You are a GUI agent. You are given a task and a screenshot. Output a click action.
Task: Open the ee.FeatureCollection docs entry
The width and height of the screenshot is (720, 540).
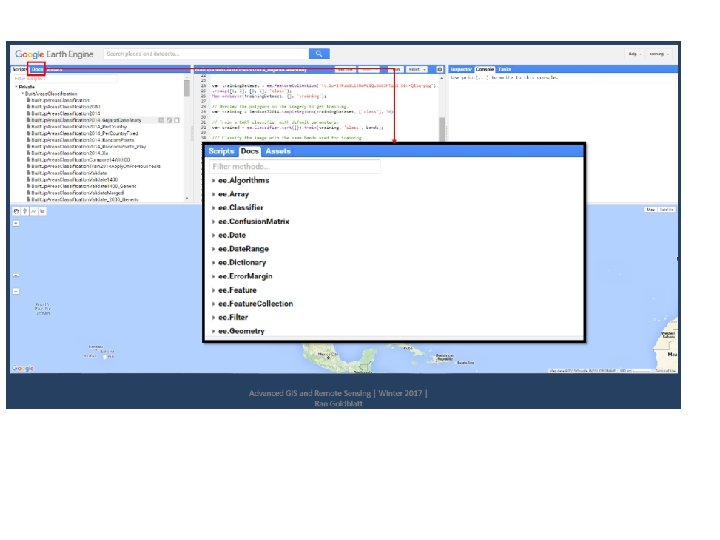tap(255, 304)
